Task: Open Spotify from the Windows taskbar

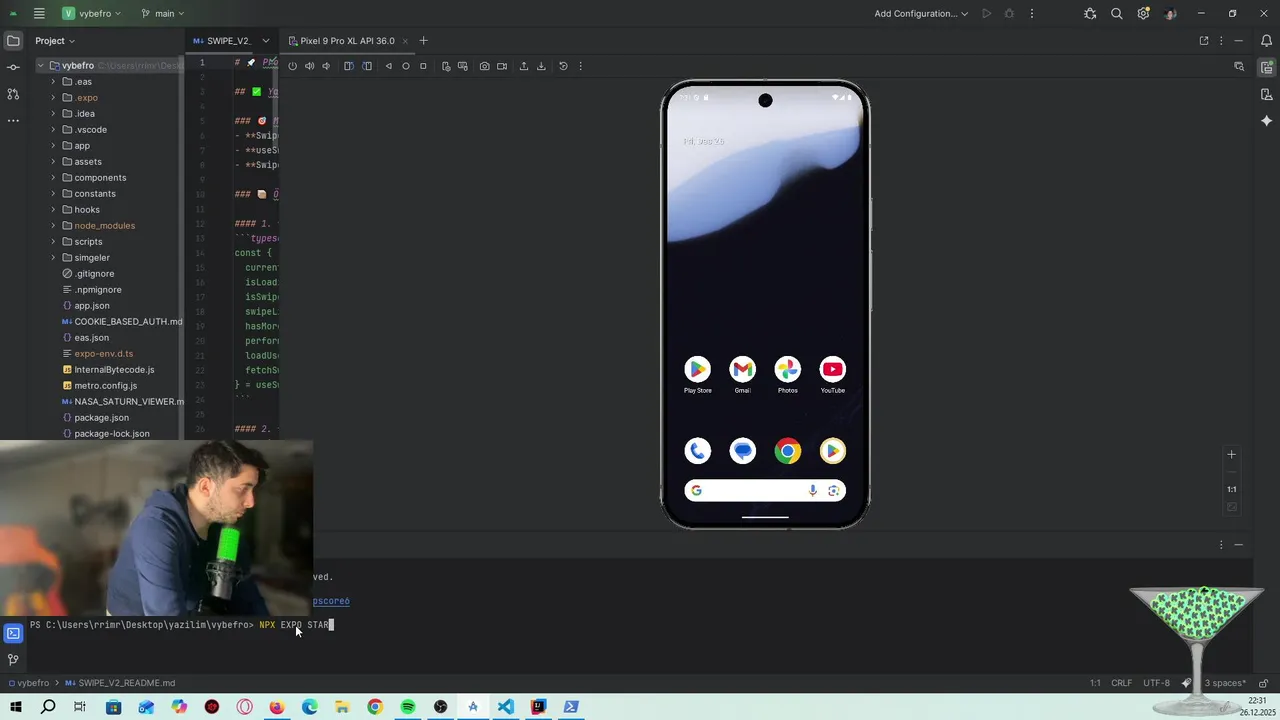Action: tap(408, 707)
